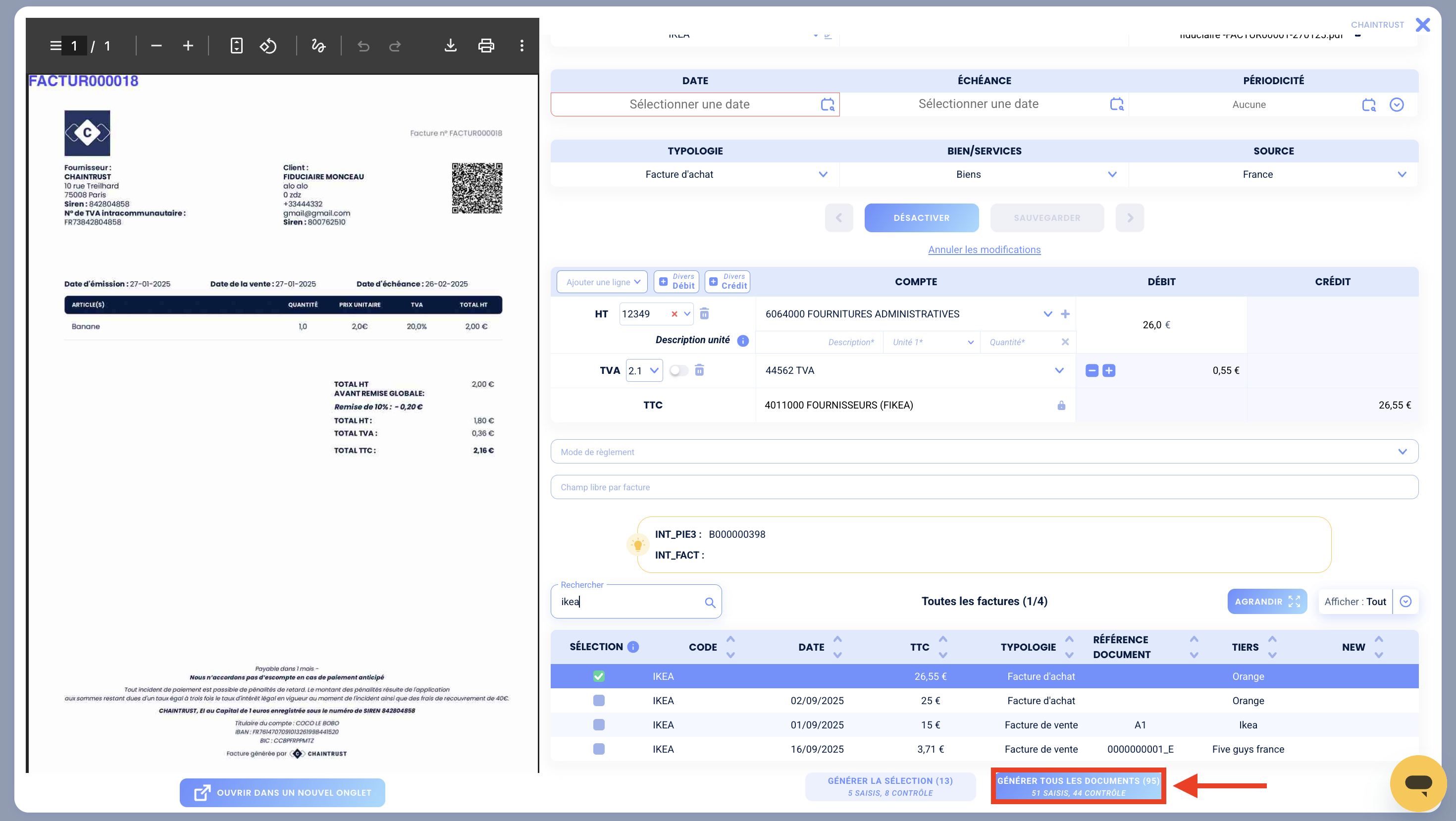
Task: Toggle the TVA line switch
Action: (679, 371)
